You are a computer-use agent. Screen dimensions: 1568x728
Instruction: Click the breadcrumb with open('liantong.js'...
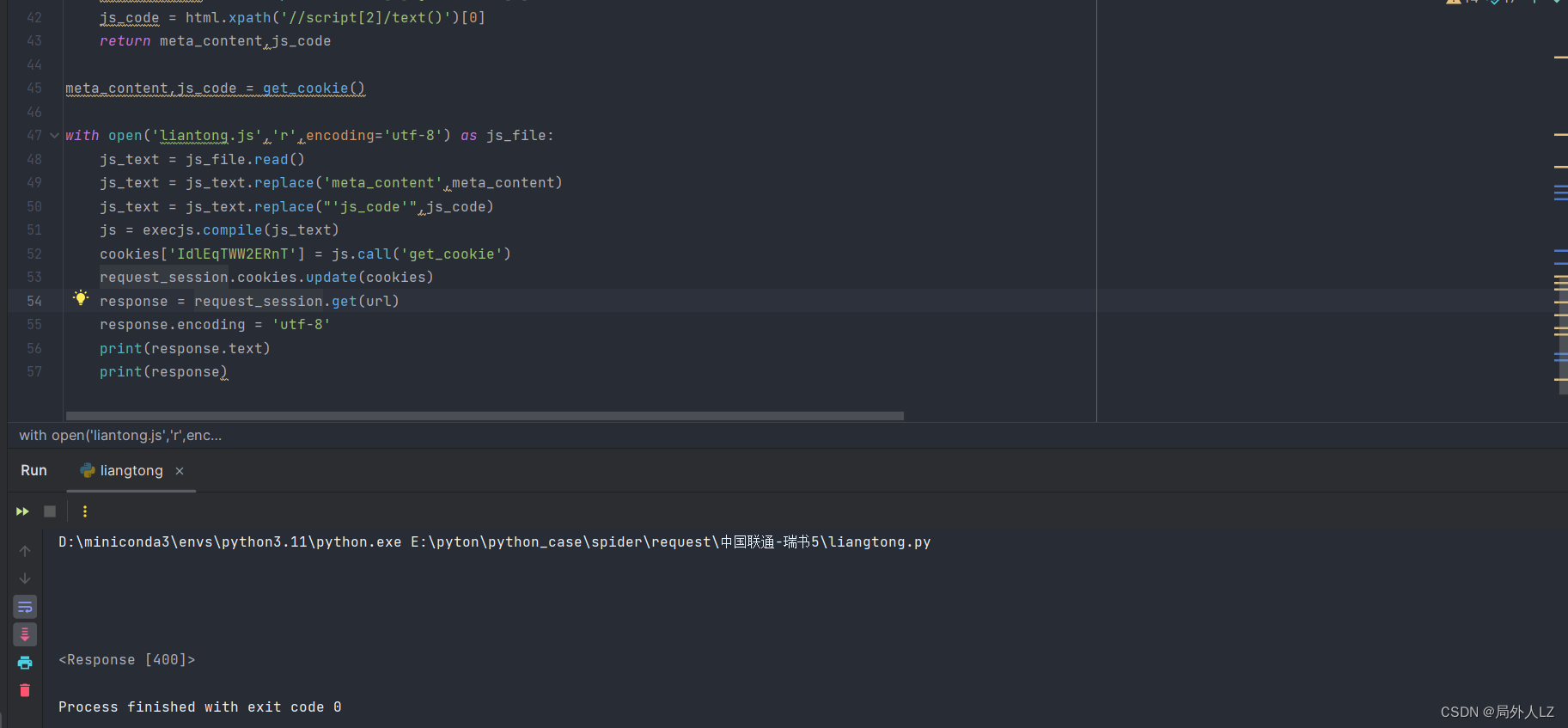[120, 436]
